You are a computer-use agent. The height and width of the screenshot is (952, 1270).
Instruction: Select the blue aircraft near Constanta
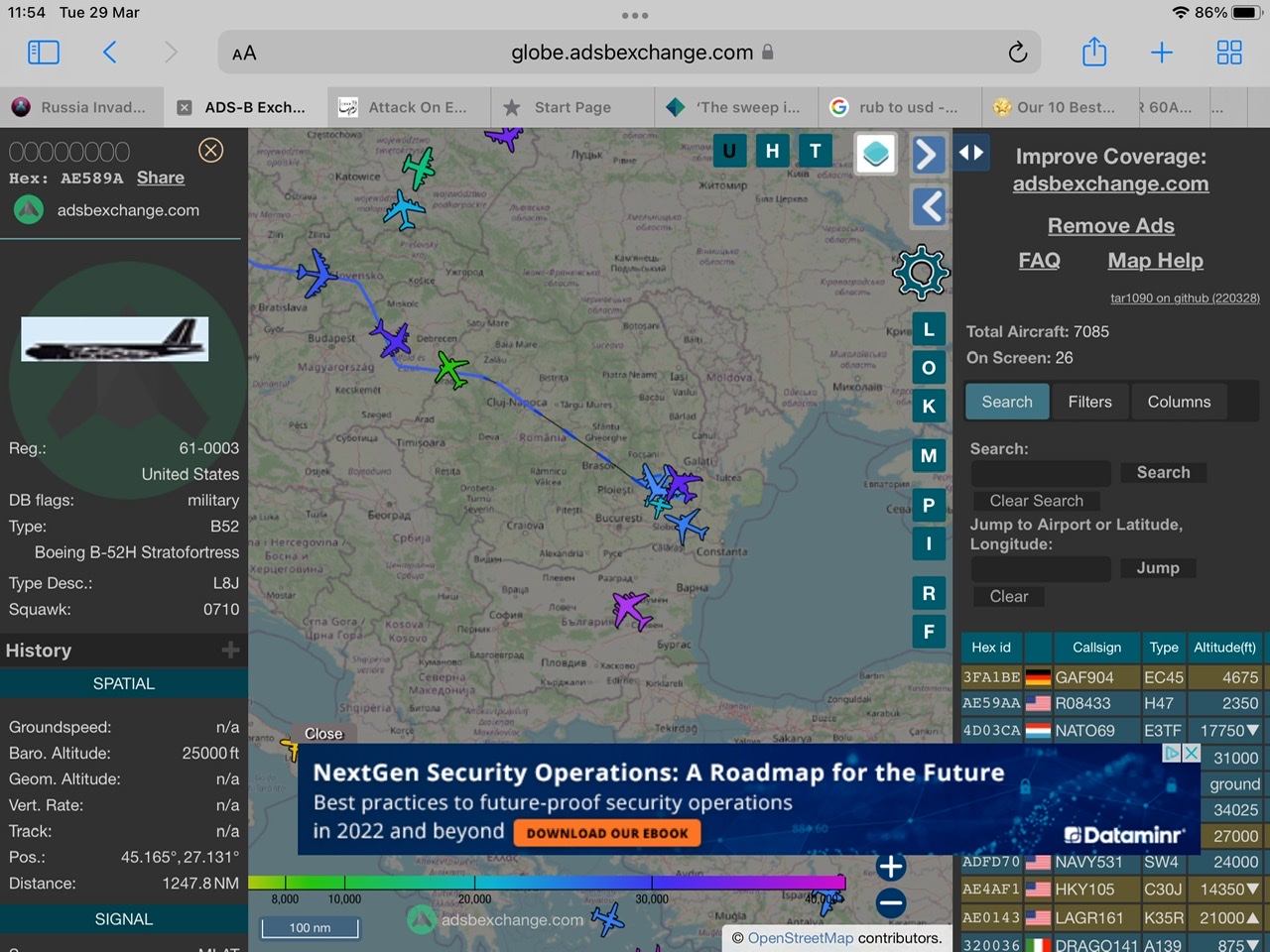coord(686,525)
